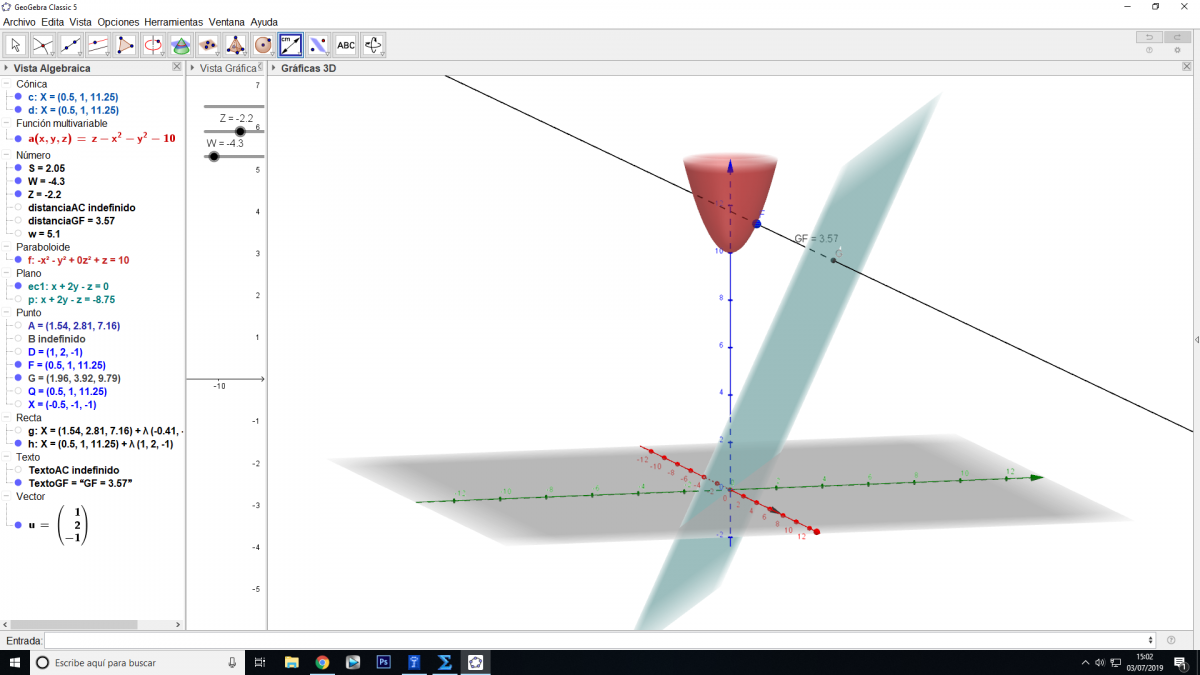This screenshot has height=675, width=1200.
Task: Choose the Sphere tool
Action: (263, 44)
